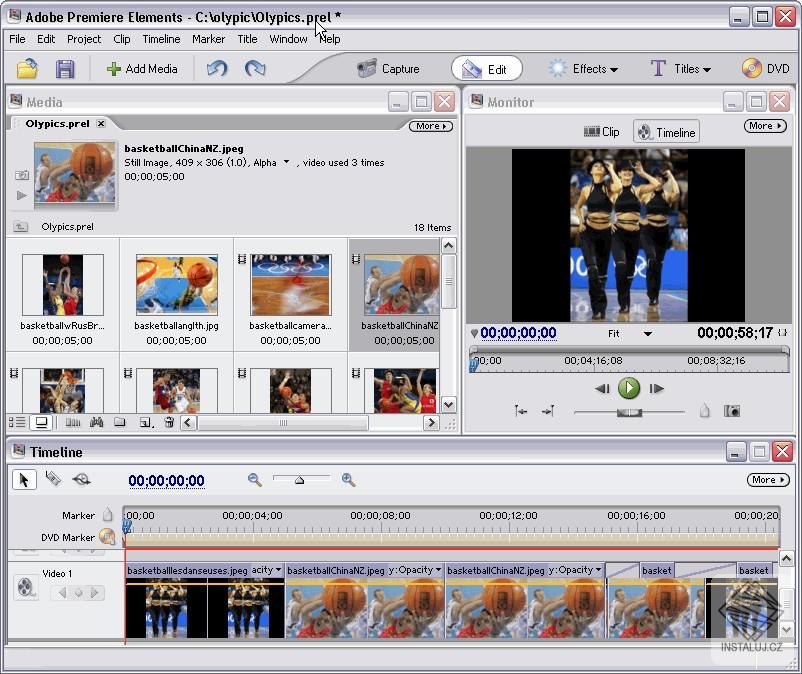Open the Effects dropdown in the shortcuts bar

(x=584, y=68)
